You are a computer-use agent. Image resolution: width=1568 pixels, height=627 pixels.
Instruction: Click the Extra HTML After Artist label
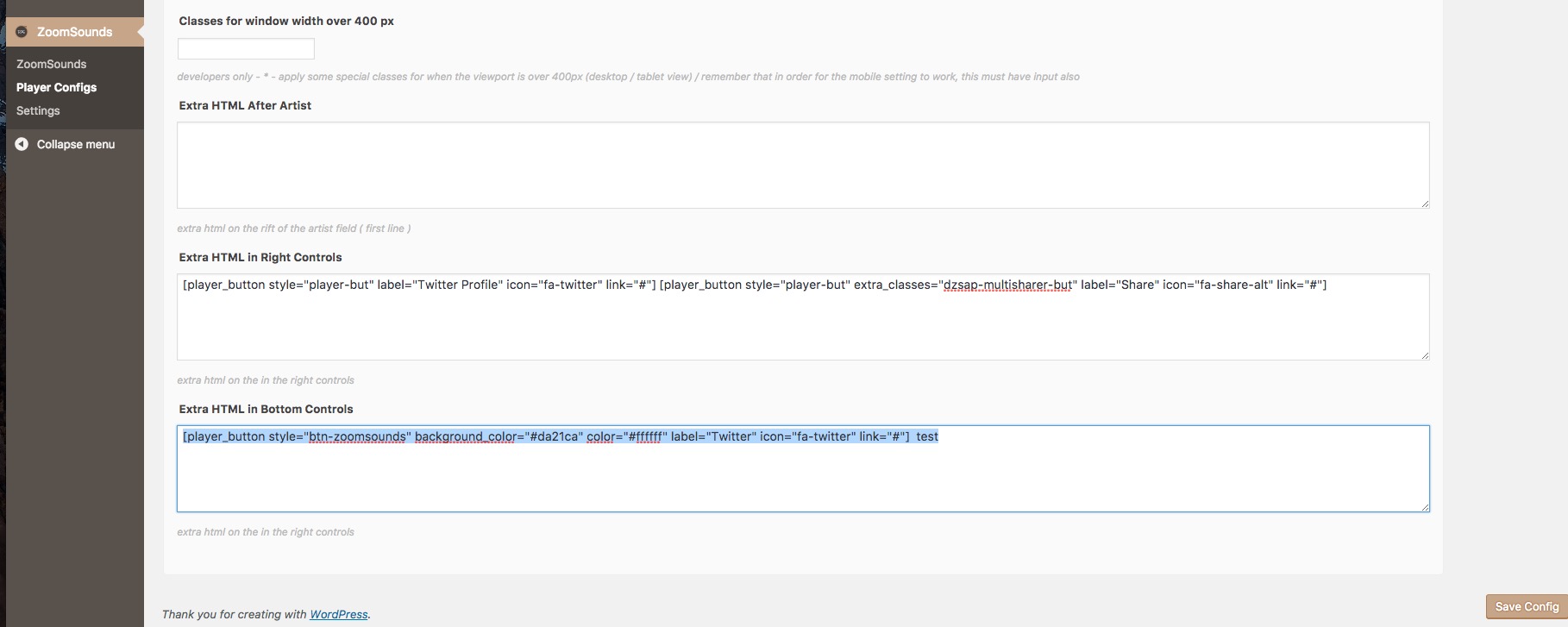pos(245,105)
